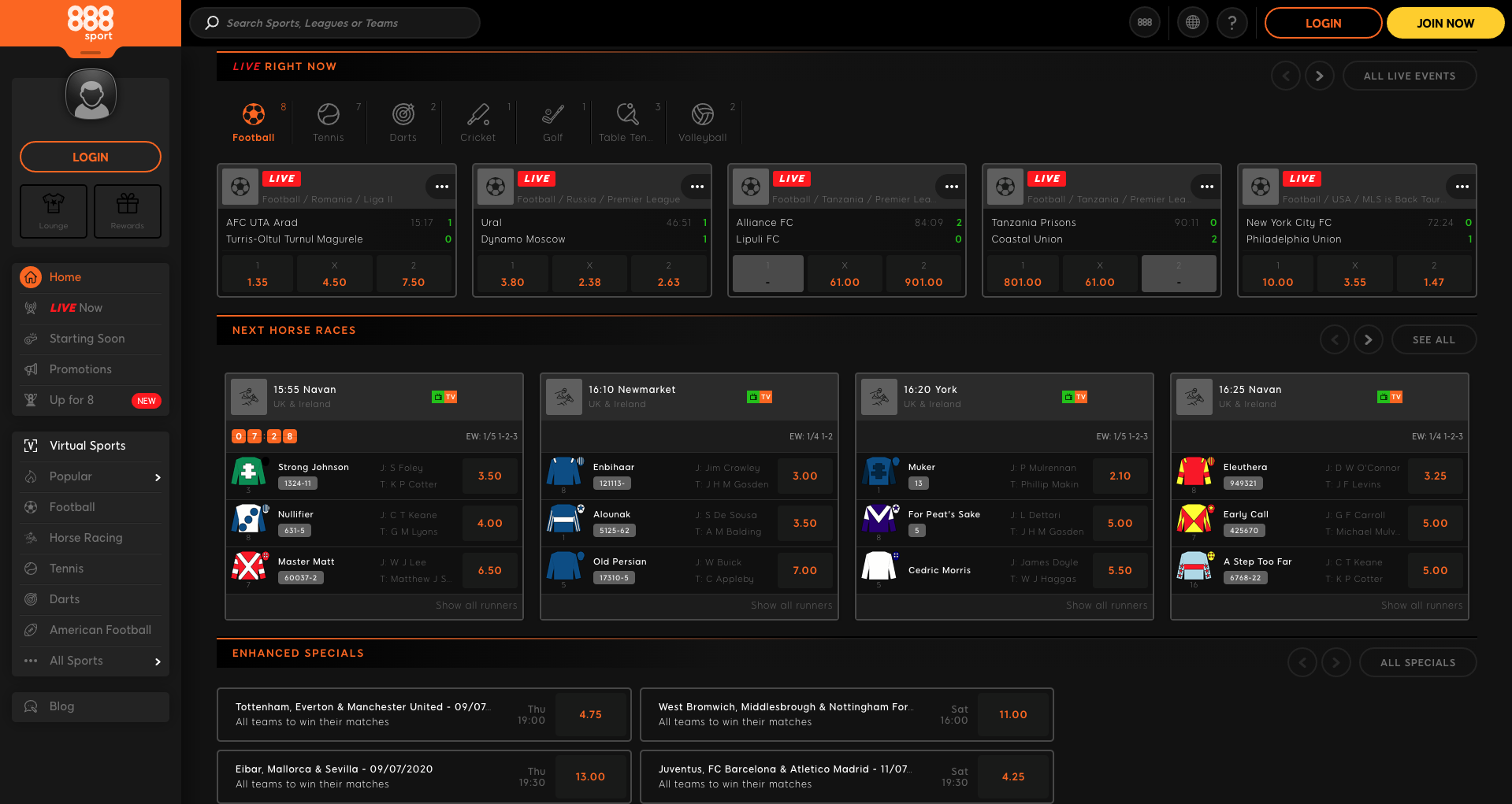The height and width of the screenshot is (804, 1512).
Task: Select 11.00 odds for West Bromwich special
Action: (x=1013, y=714)
